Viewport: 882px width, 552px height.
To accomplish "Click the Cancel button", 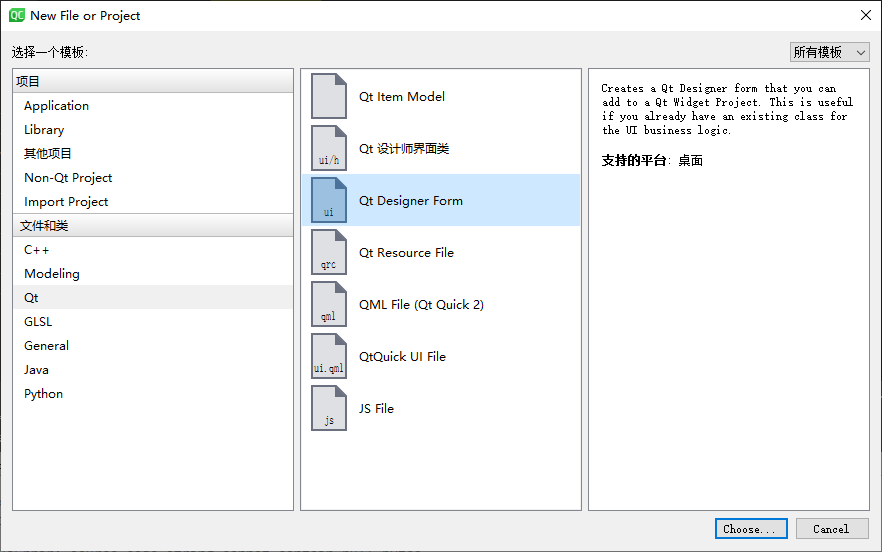I will tap(832, 528).
